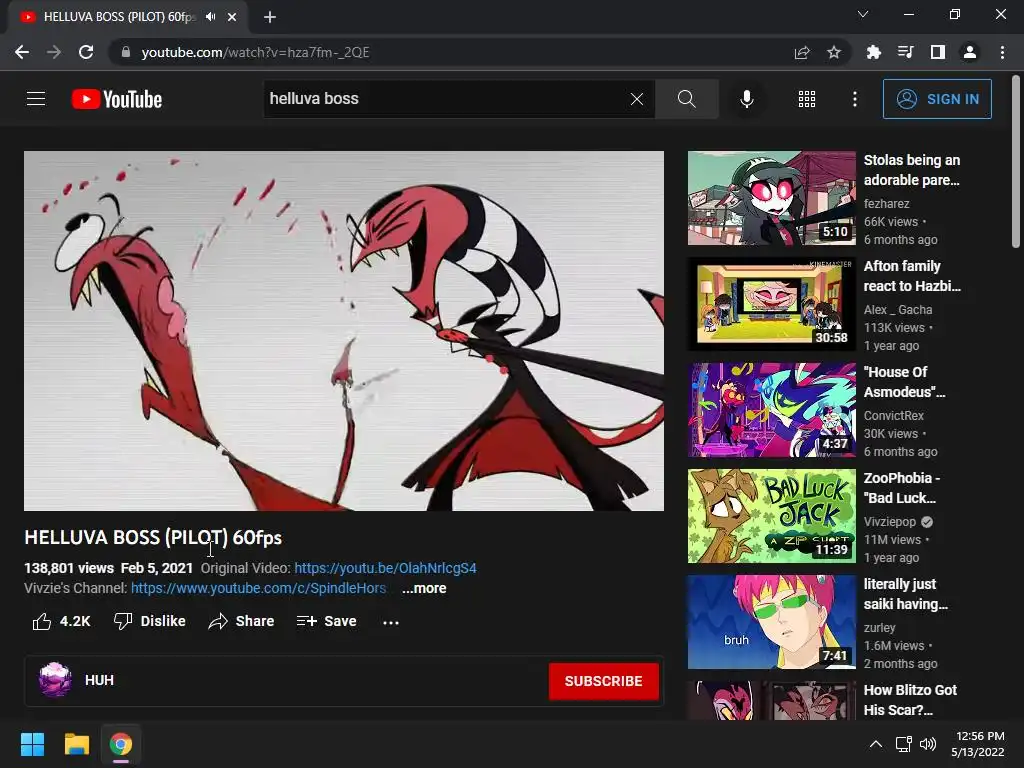Open the HUH channel name
The height and width of the screenshot is (768, 1024).
pyautogui.click(x=99, y=680)
